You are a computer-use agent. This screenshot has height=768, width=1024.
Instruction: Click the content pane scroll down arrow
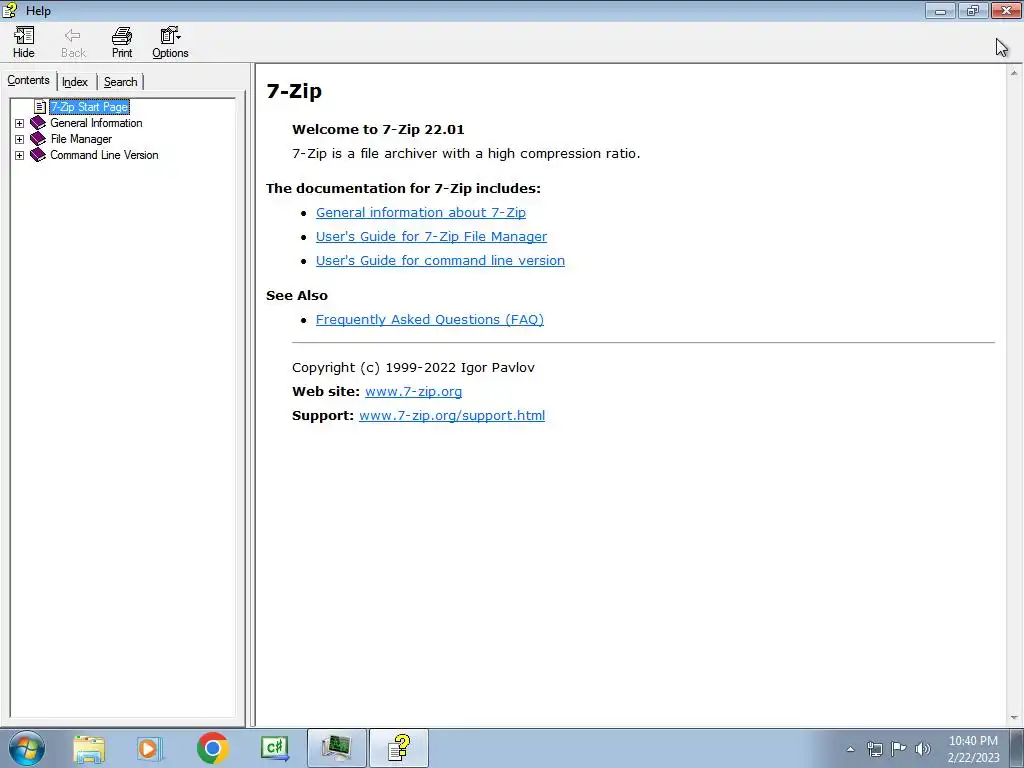pos(1015,718)
